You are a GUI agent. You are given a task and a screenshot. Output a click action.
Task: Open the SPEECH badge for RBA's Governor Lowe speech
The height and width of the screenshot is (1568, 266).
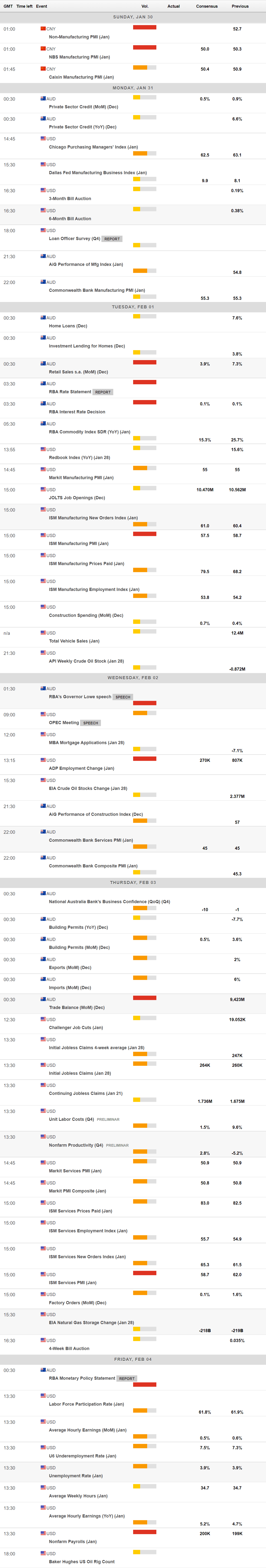[123, 697]
